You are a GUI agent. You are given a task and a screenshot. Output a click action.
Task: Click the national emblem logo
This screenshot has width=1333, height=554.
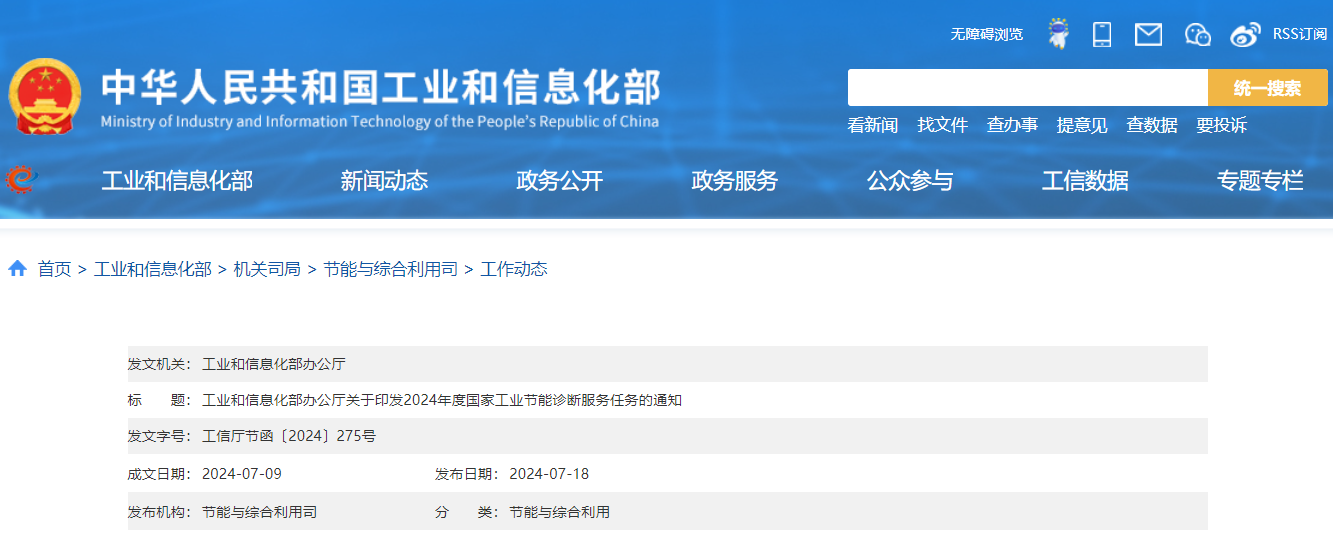pos(45,96)
